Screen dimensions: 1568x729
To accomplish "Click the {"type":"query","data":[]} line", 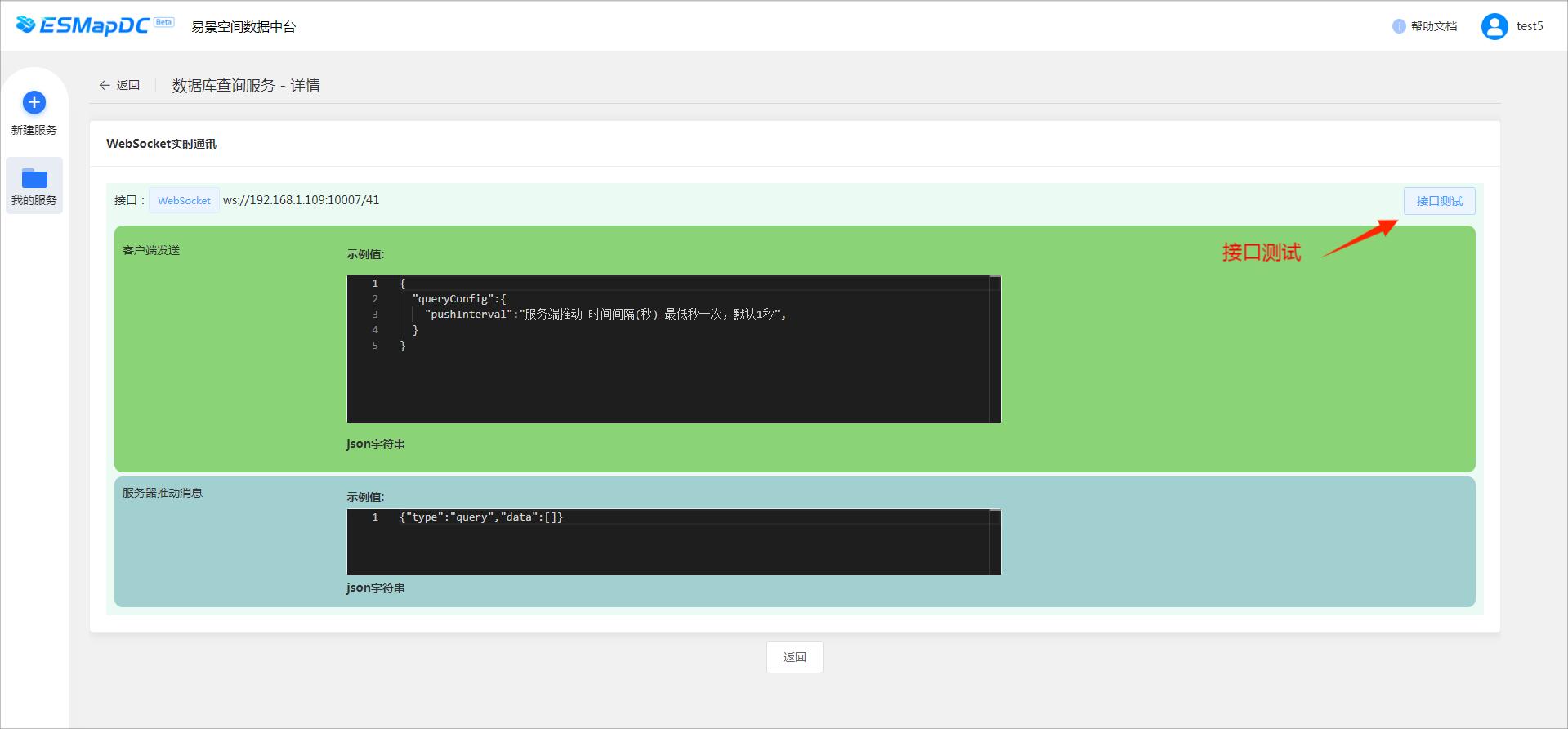I will pos(481,517).
